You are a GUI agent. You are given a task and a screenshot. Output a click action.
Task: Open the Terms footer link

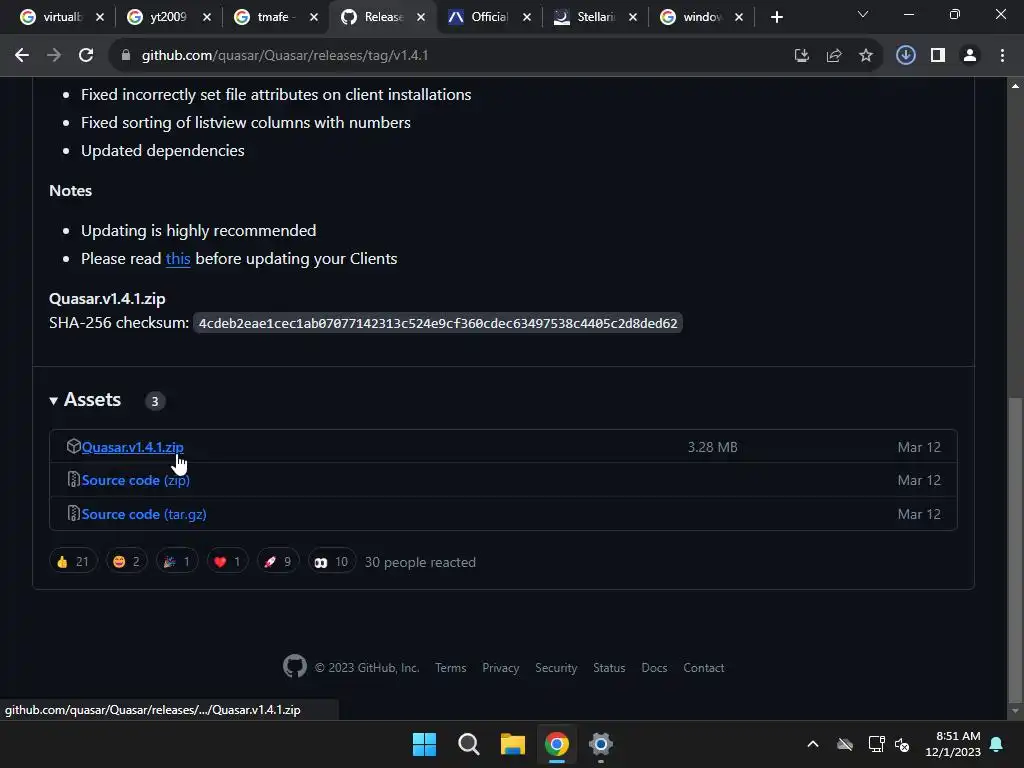tap(451, 668)
